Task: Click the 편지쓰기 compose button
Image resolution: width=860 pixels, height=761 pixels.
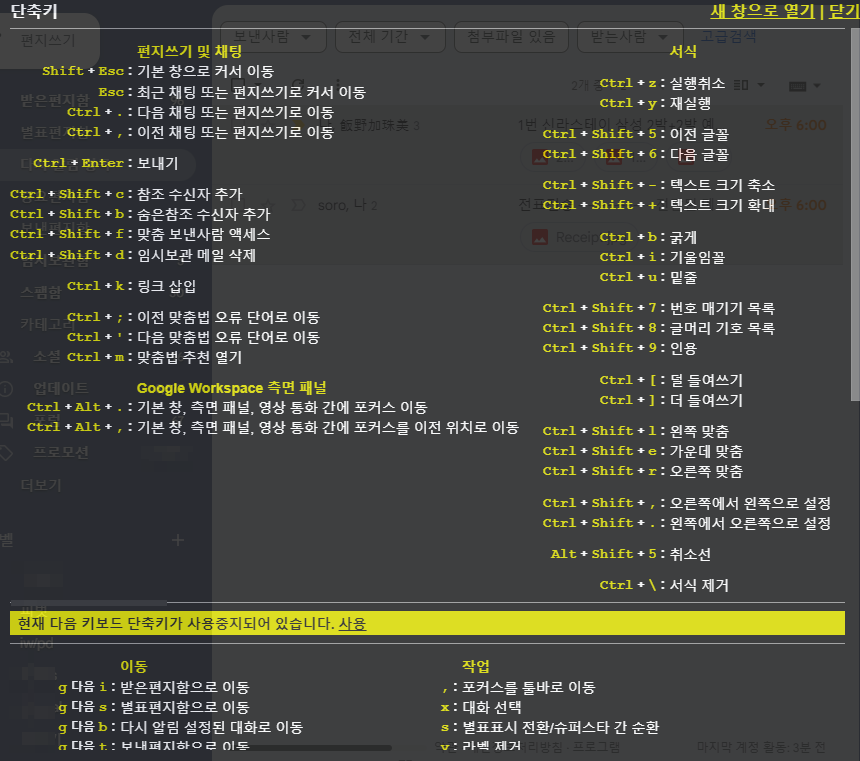Action: 48,40
